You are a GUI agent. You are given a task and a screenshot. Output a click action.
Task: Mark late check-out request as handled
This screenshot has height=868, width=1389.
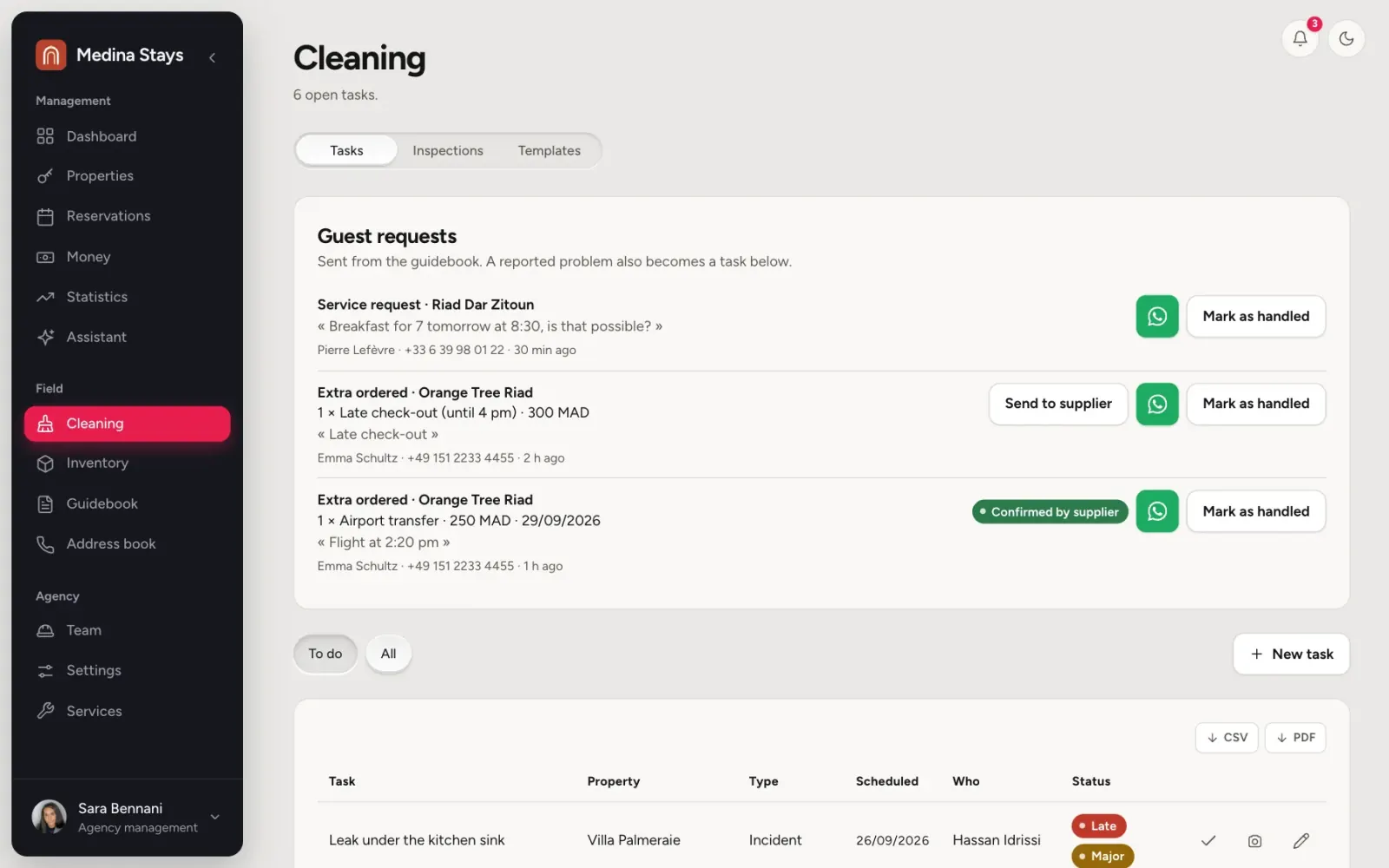[x=1255, y=404]
